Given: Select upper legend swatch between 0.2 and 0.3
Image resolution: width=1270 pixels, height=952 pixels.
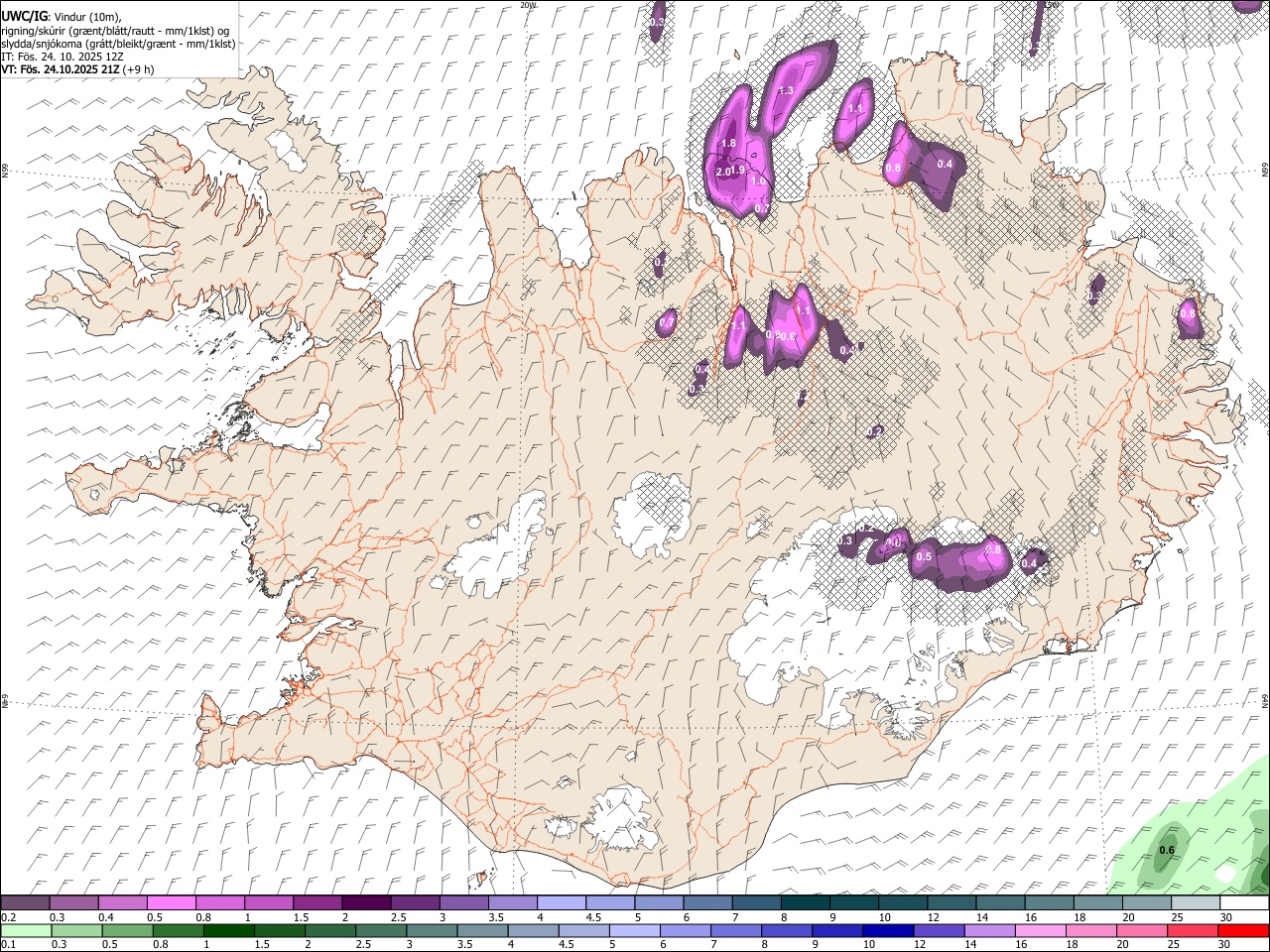Looking at the screenshot, I should coord(25,902).
